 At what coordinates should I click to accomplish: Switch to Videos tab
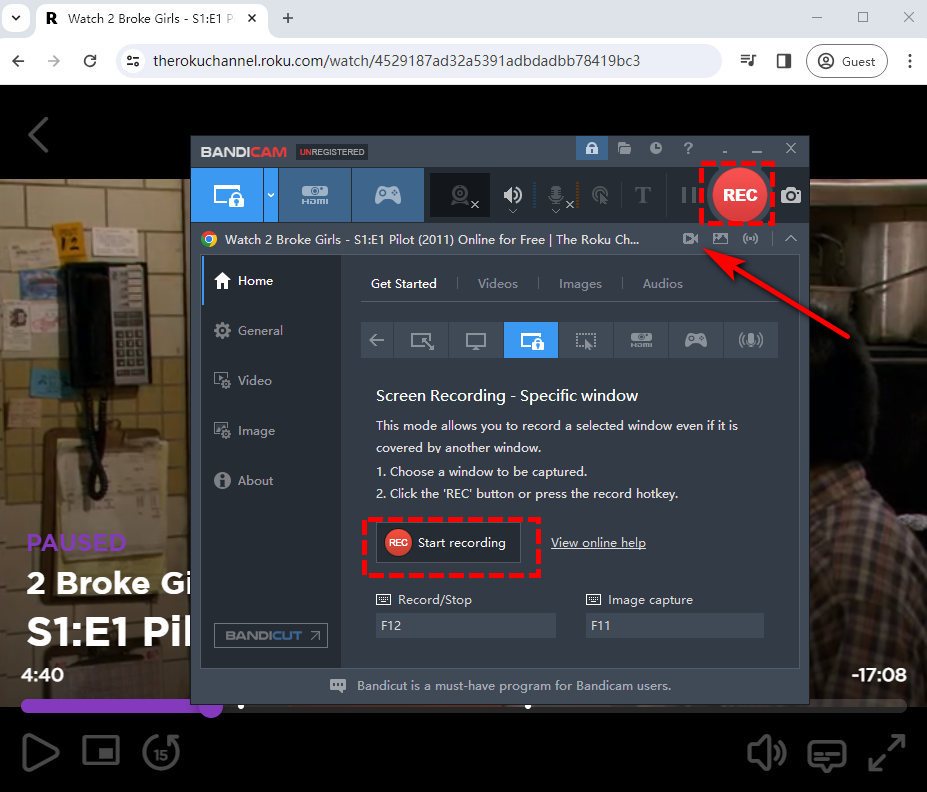pyautogui.click(x=498, y=284)
